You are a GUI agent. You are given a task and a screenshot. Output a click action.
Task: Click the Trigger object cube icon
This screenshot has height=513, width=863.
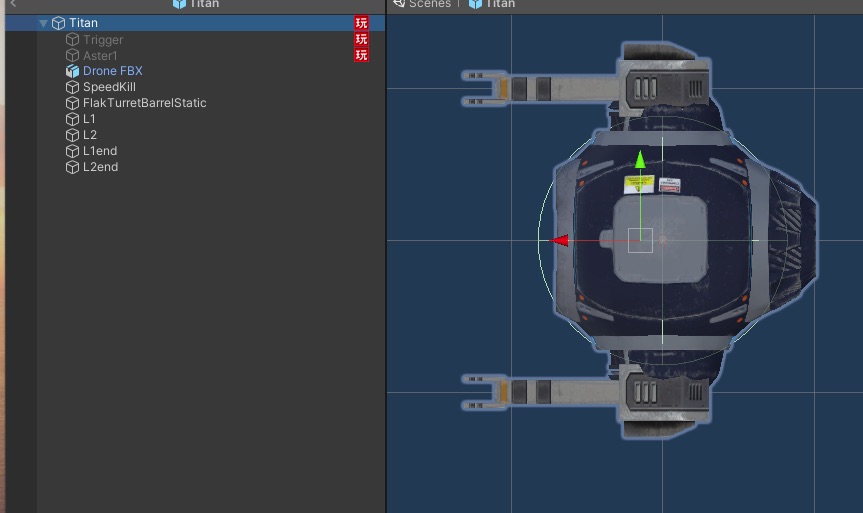72,40
